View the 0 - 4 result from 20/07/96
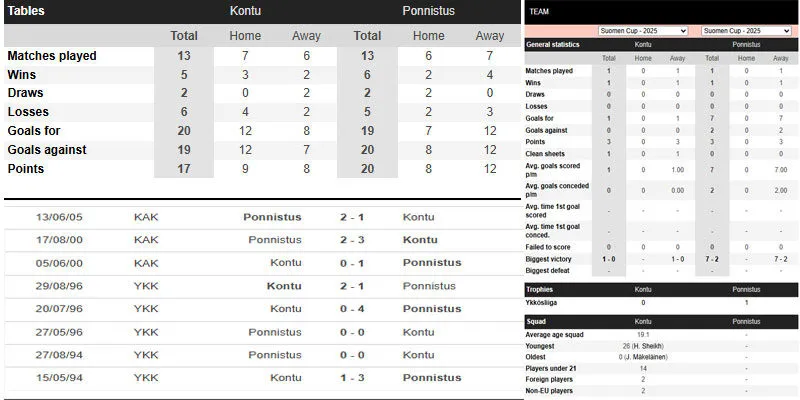Image resolution: width=800 pixels, height=400 pixels. pos(351,308)
